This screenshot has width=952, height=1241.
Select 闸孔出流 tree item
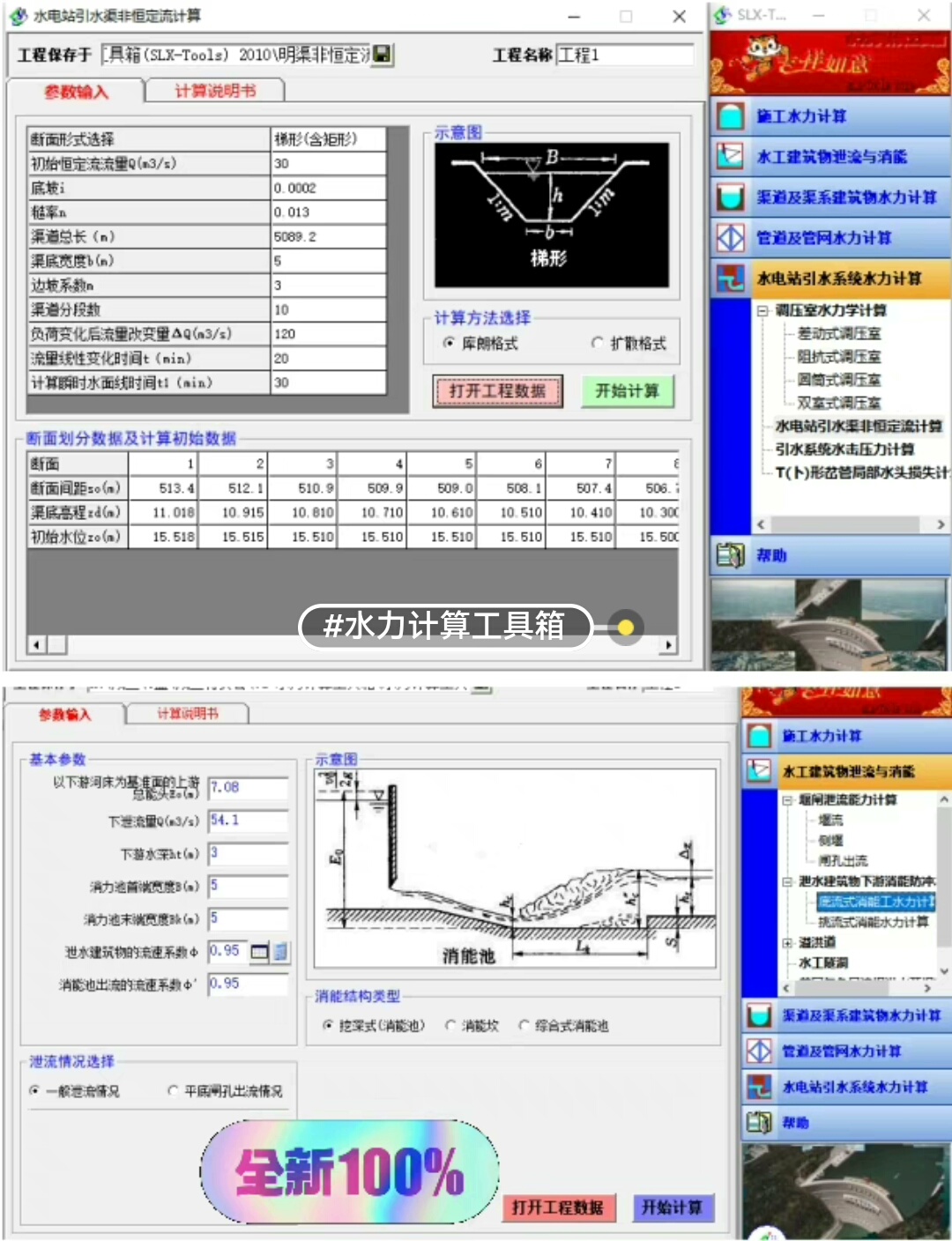tap(843, 860)
